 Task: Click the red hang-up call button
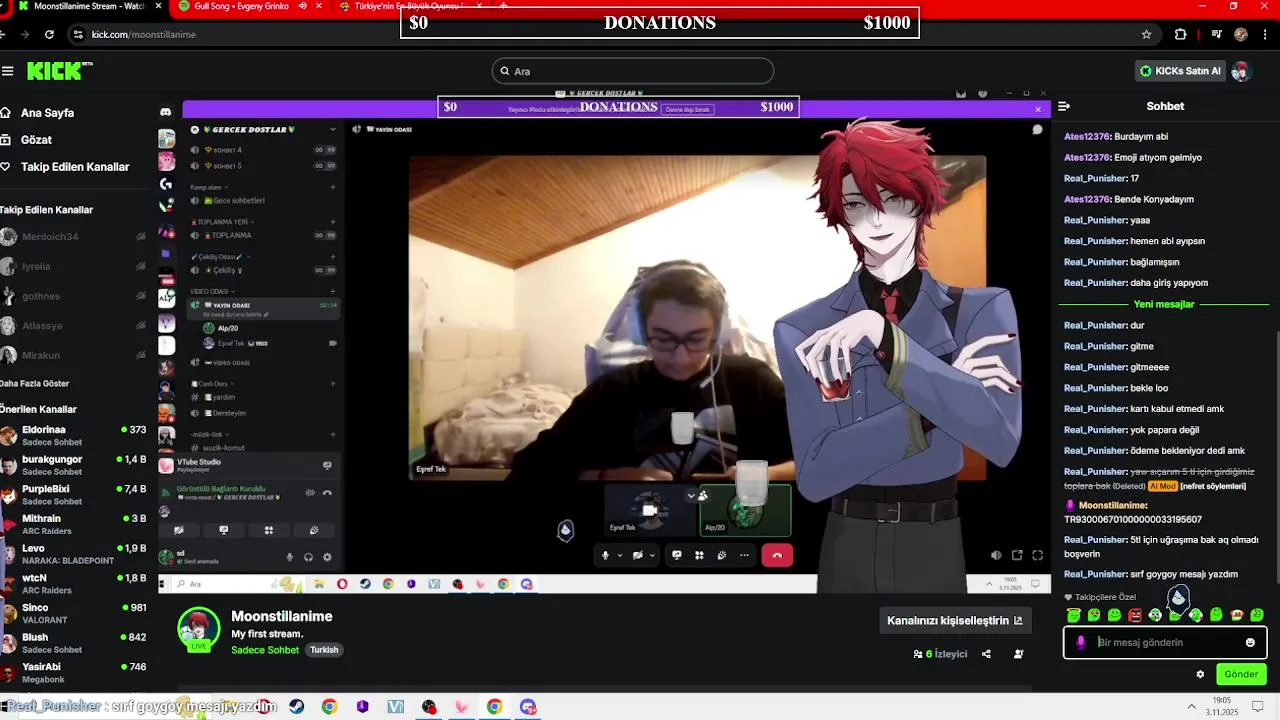(x=777, y=555)
